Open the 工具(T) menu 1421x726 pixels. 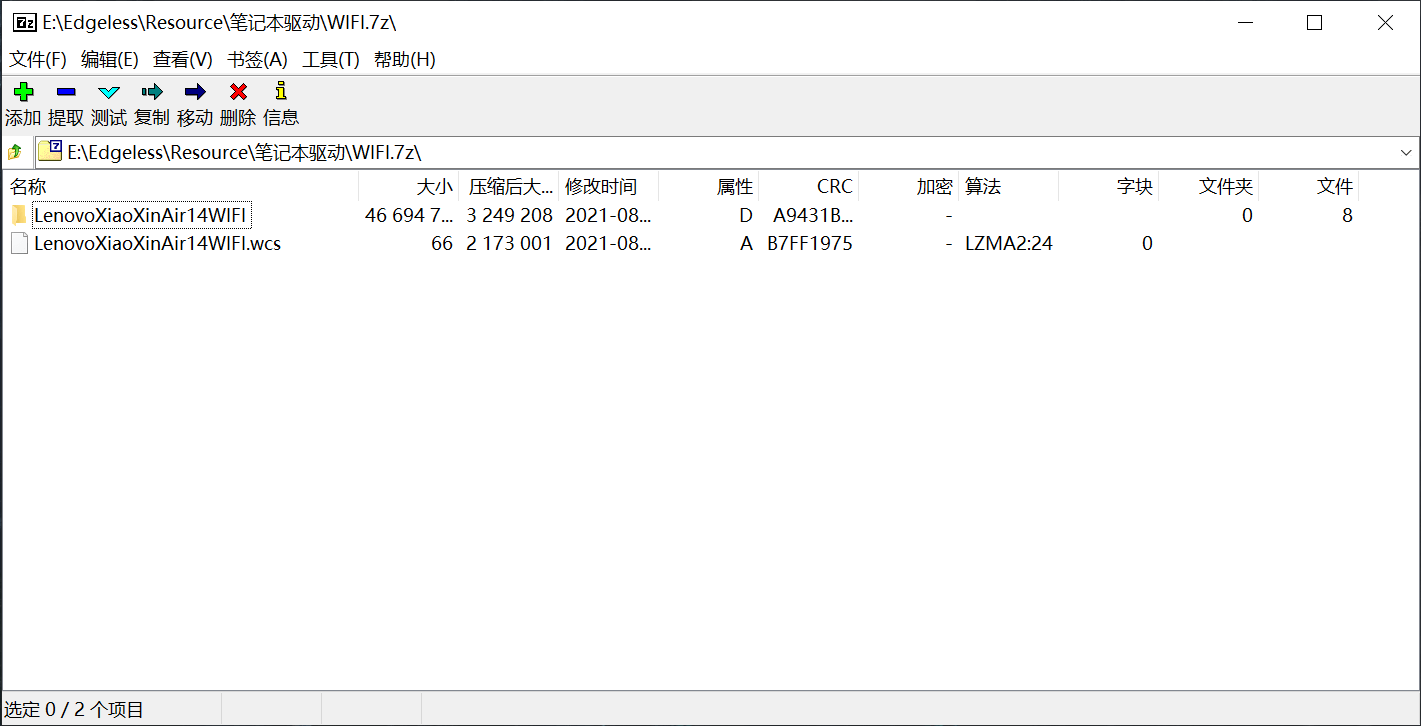click(x=331, y=60)
